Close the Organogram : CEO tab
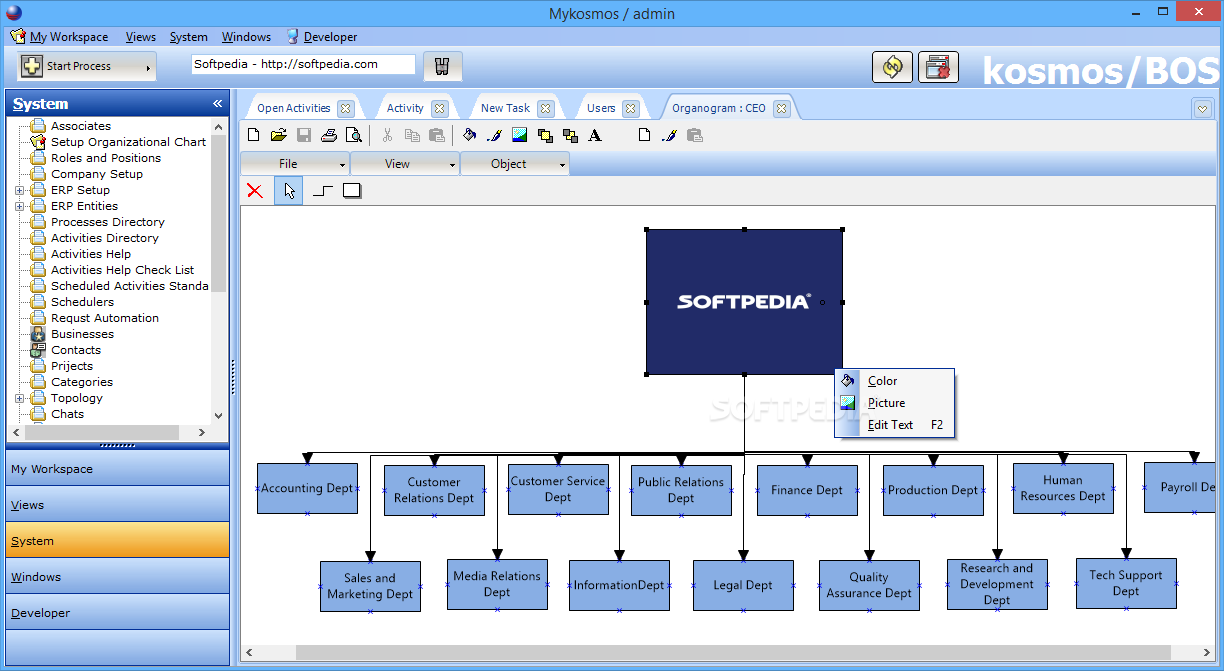This screenshot has height=671, width=1224. coord(782,108)
